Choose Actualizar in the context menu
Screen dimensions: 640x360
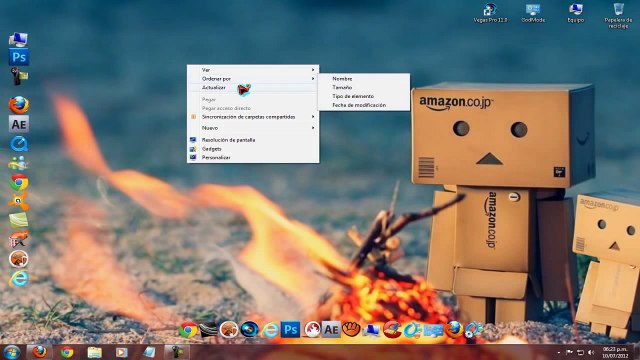click(x=253, y=88)
